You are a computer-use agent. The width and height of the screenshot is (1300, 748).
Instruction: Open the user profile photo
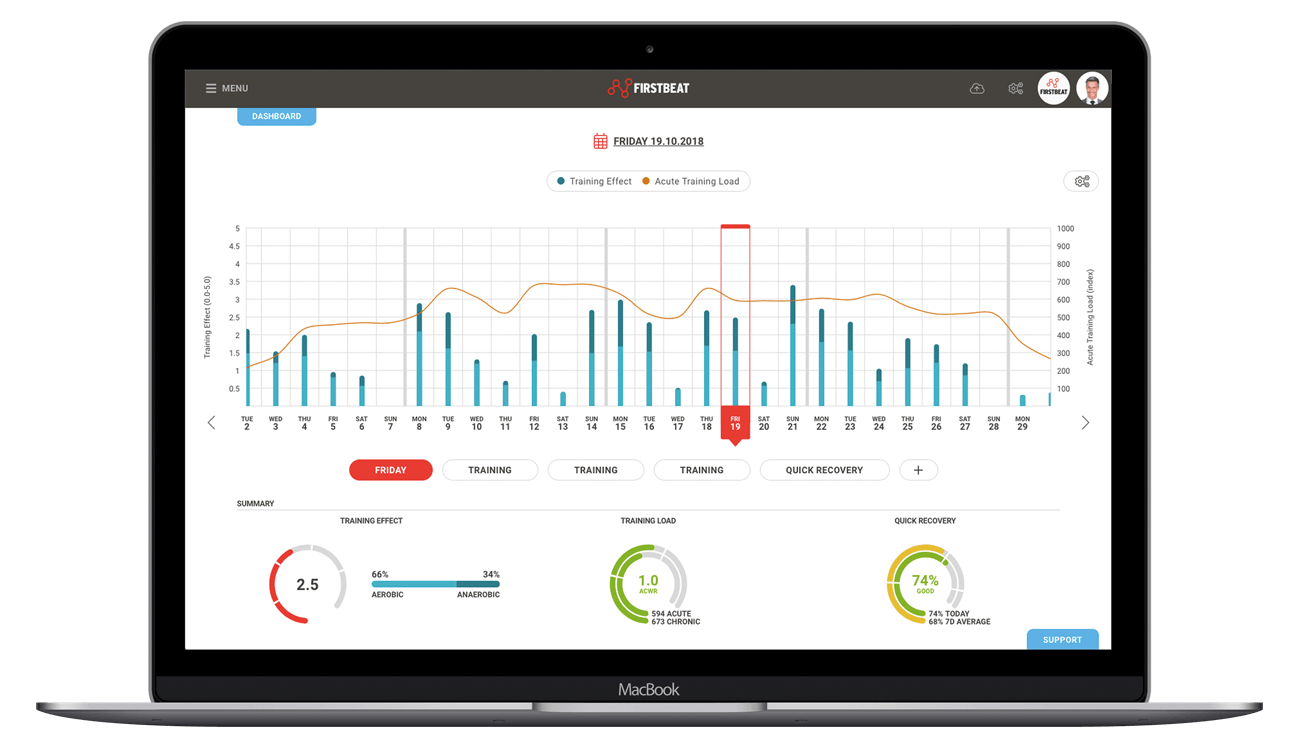pos(1092,89)
